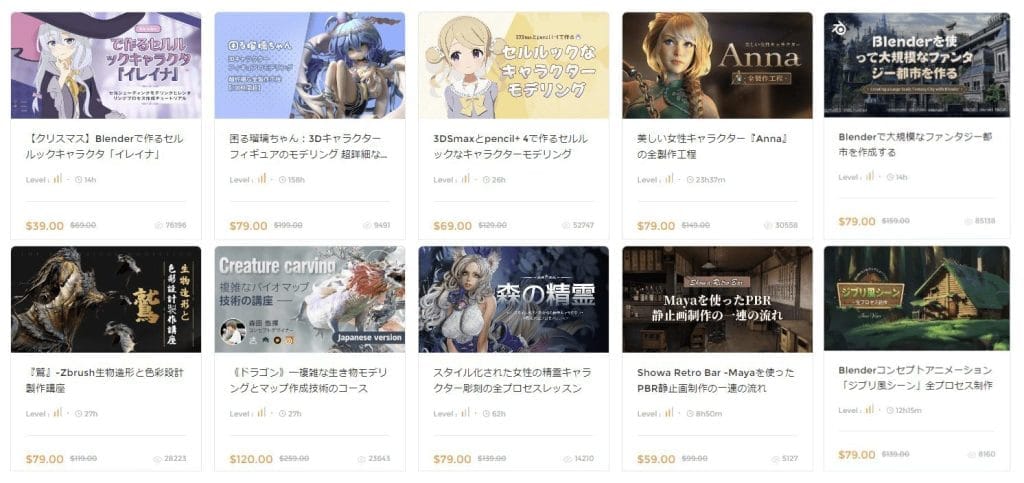Click the Blender logo on the fantasy city thumbnail
This screenshot has height=483, width=1024.
[x=836, y=28]
